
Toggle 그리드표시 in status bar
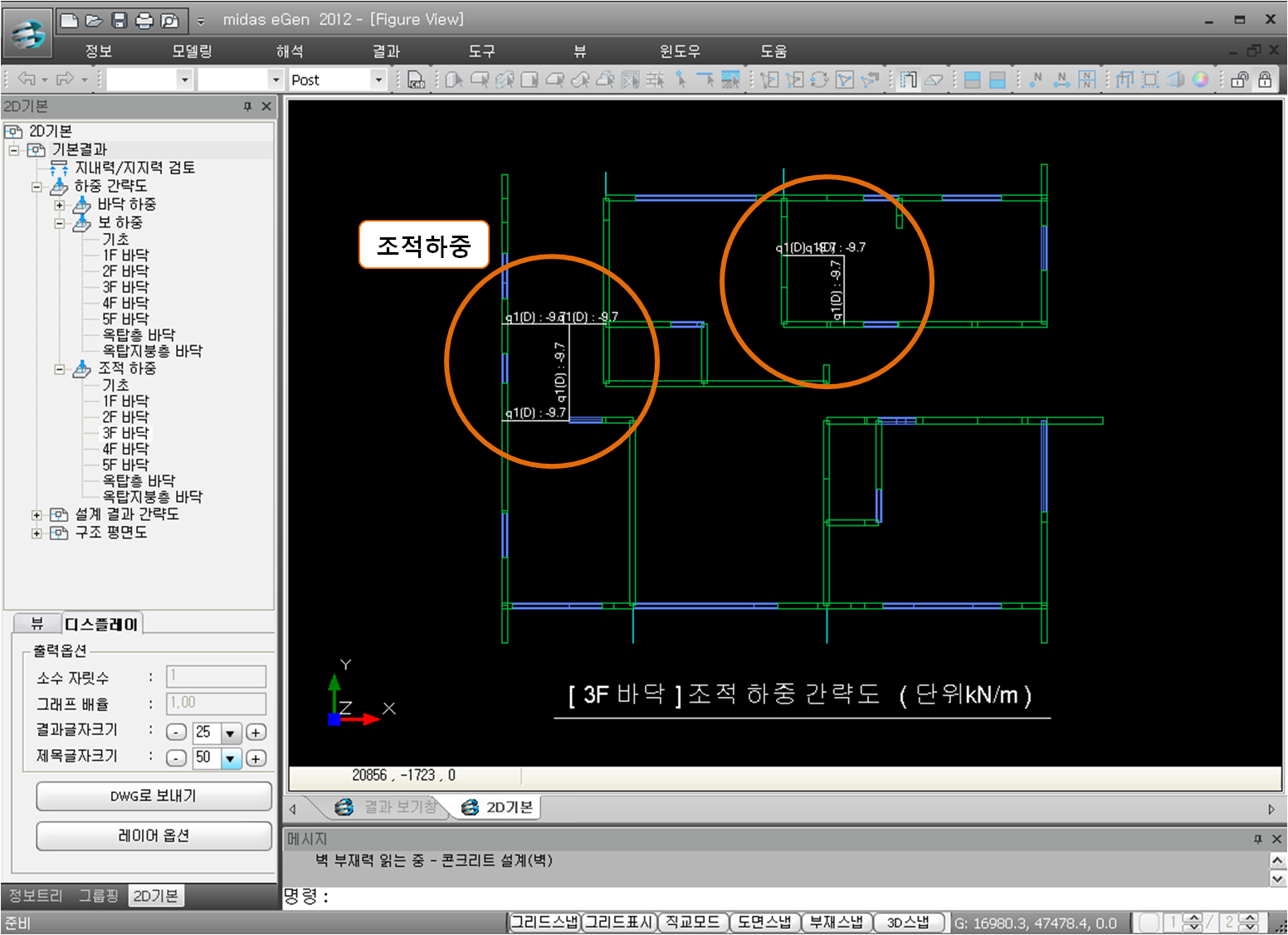(619, 923)
